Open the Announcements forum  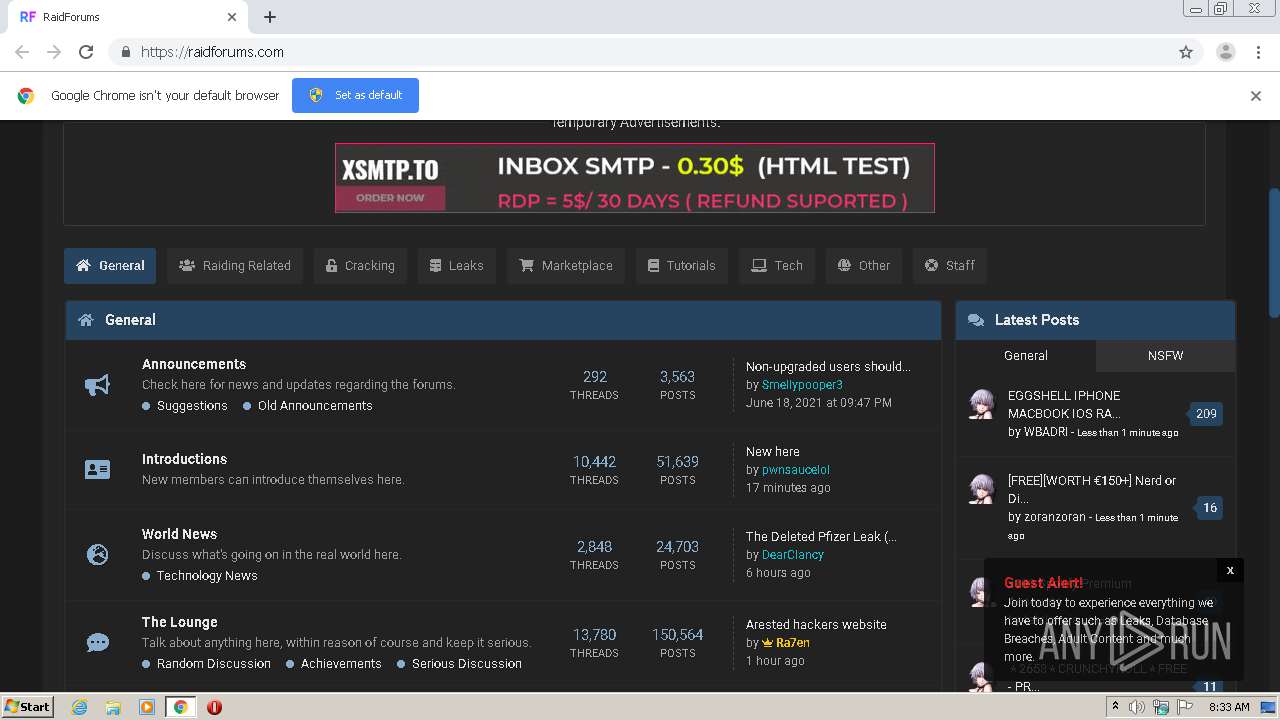click(194, 364)
